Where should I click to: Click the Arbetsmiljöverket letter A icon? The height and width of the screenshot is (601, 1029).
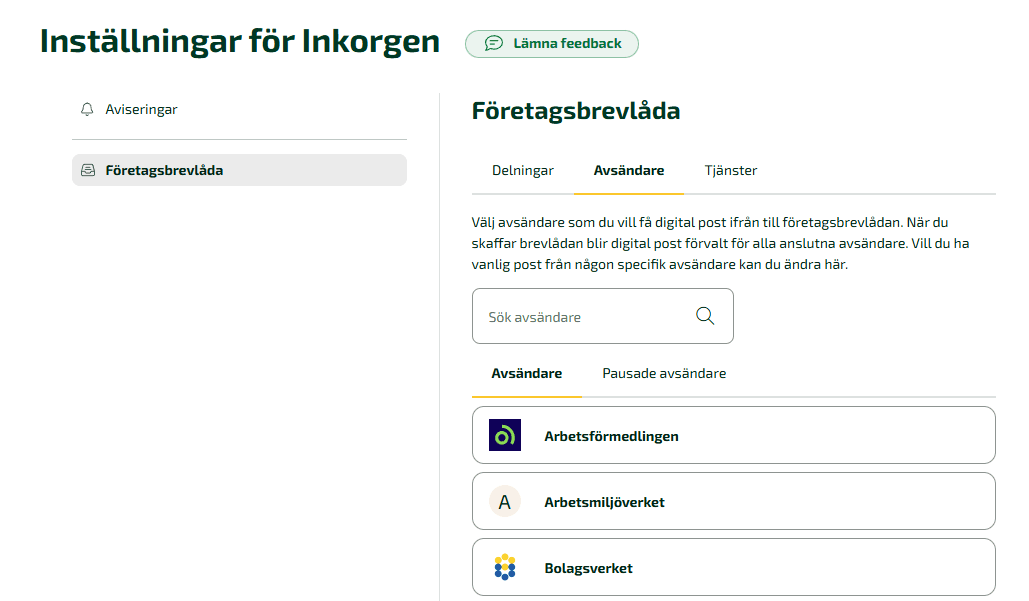pyautogui.click(x=505, y=501)
